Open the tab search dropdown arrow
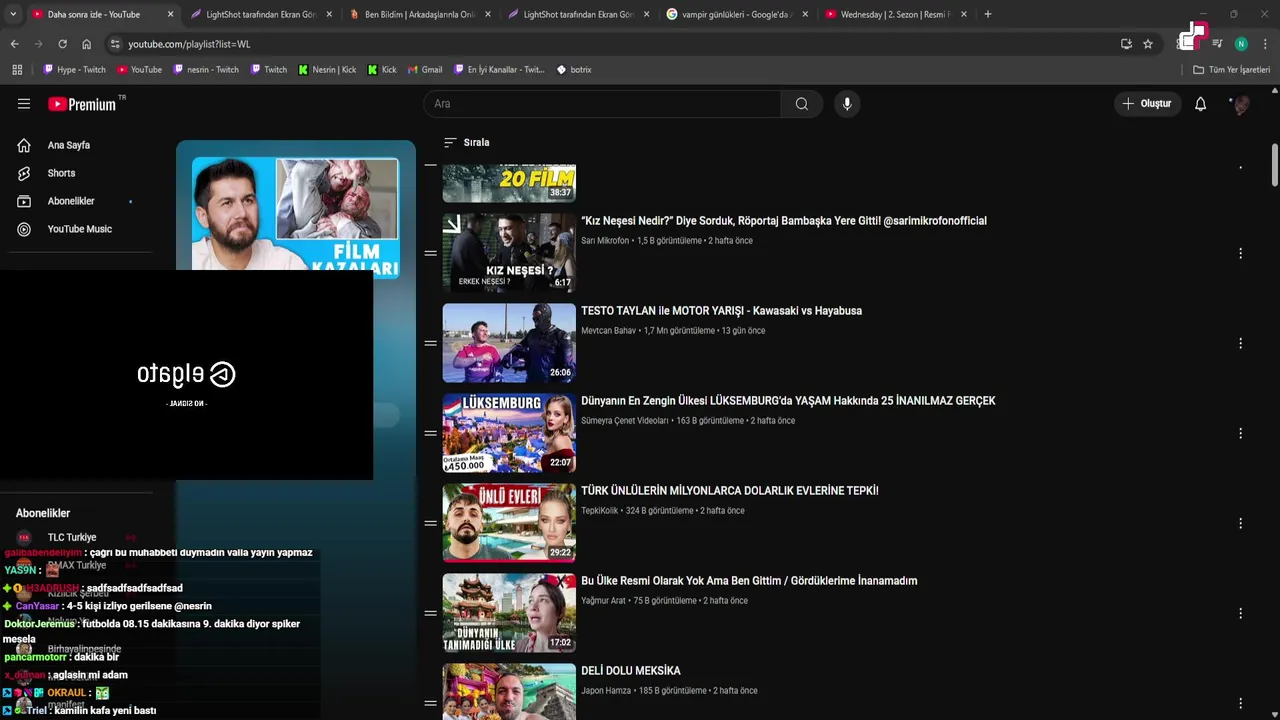This screenshot has height=720, width=1280. tap(12, 14)
